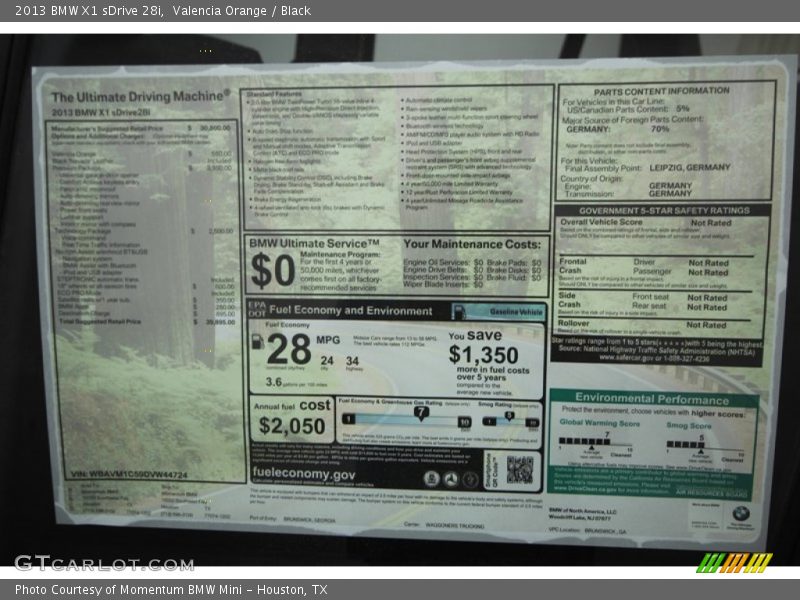Click the '5' marker on Smog Rating scale
800x600 pixels.
(509, 416)
